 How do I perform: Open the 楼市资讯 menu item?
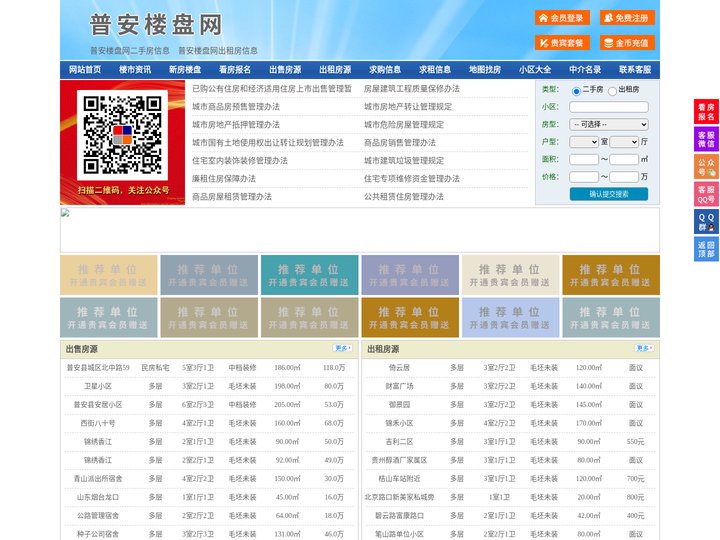pos(135,70)
